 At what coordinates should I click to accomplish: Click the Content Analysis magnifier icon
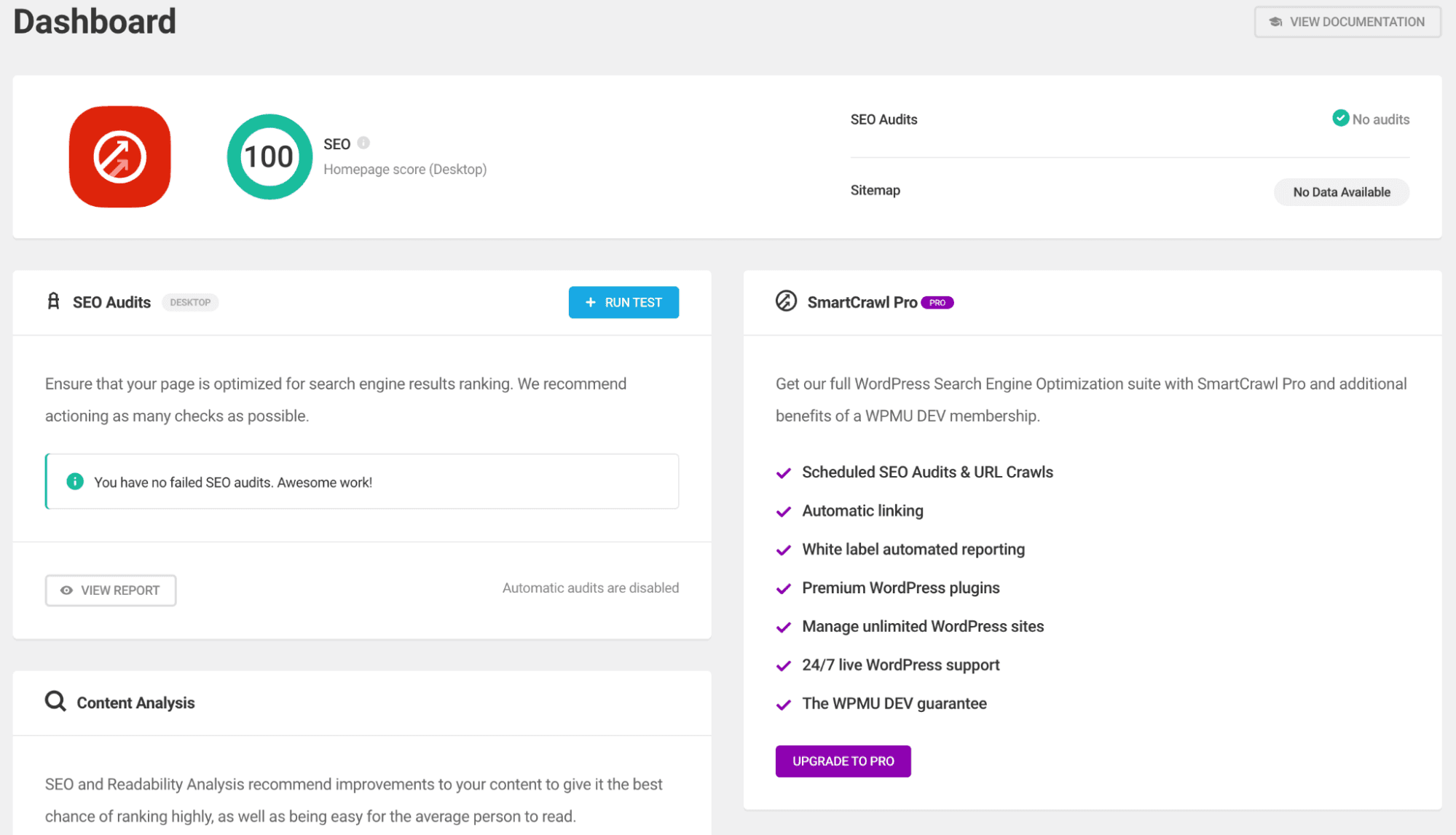pos(55,701)
